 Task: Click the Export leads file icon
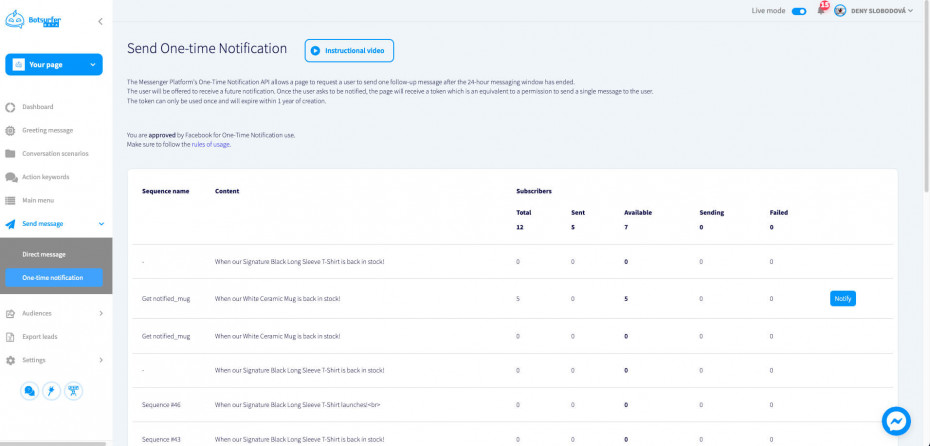point(10,337)
